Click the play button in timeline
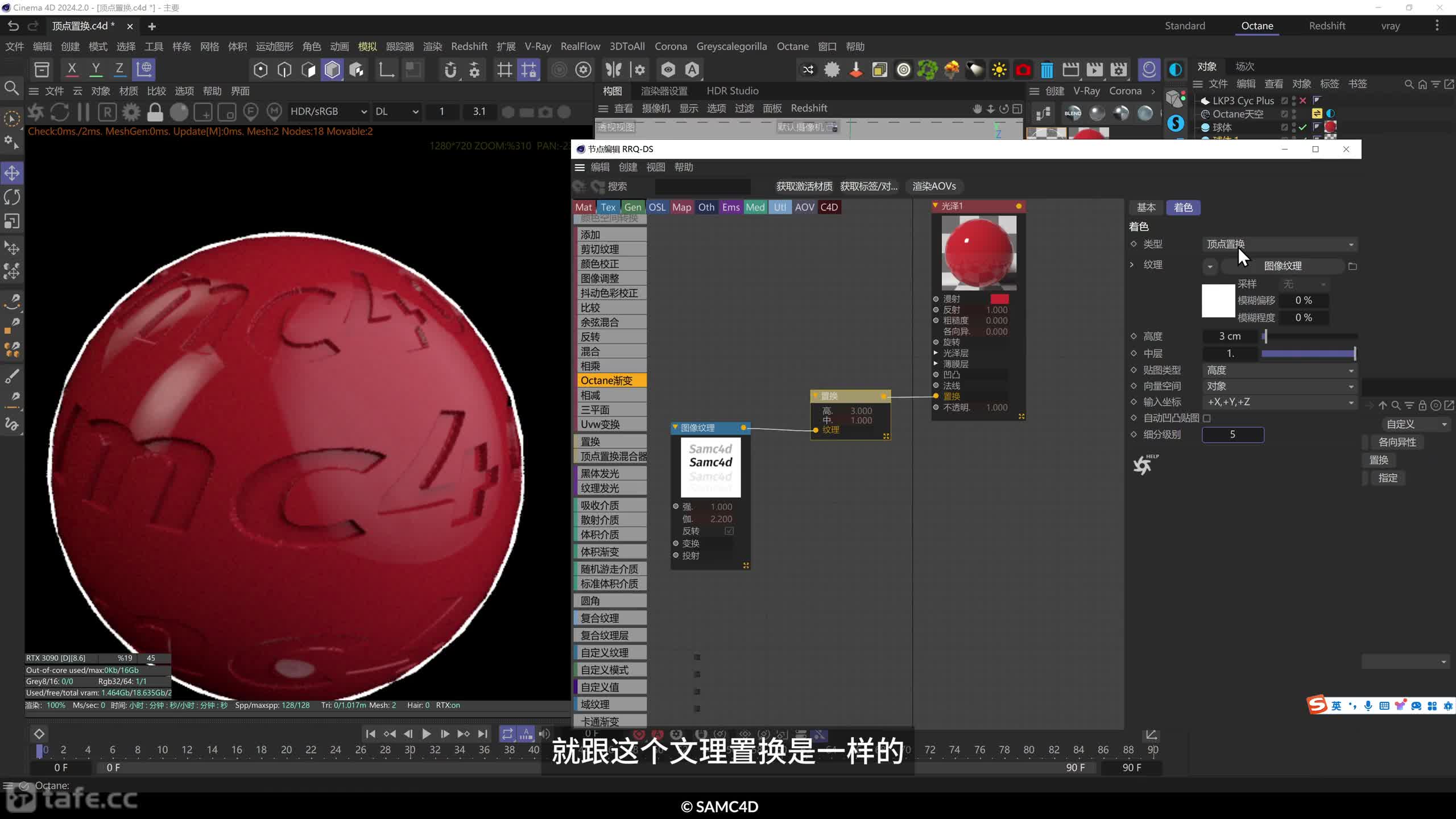Viewport: 1456px width, 819px height. 426,734
